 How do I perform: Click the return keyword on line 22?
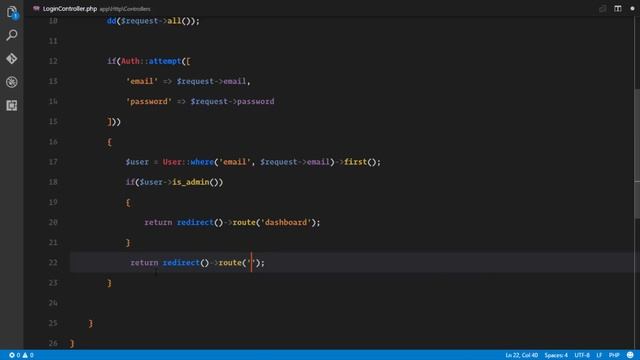point(144,262)
